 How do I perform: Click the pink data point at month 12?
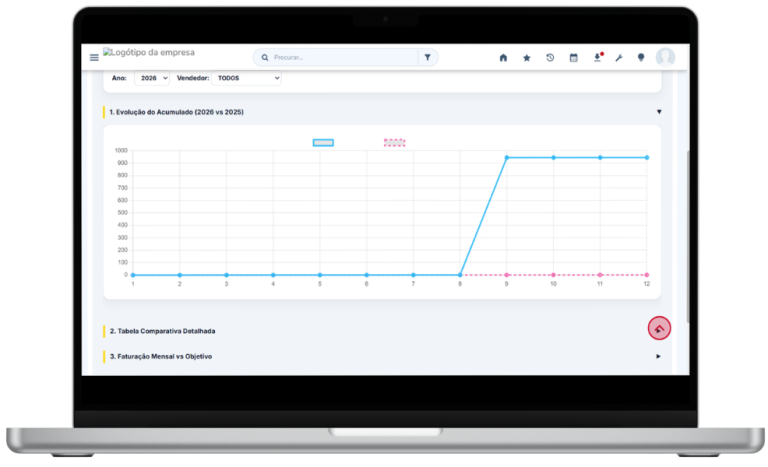(x=647, y=275)
